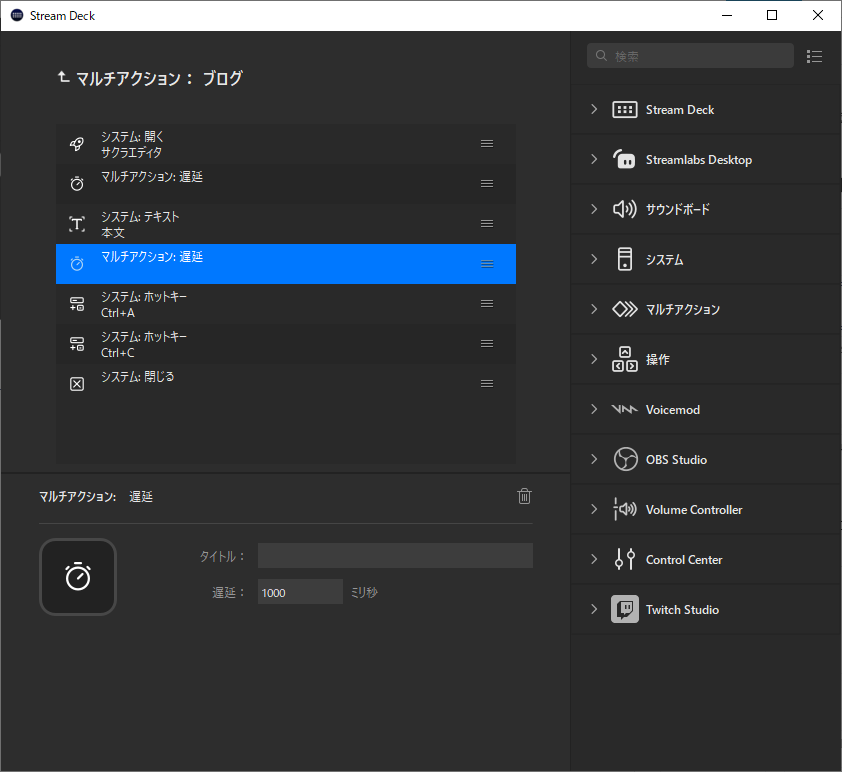Image resolution: width=842 pixels, height=772 pixels.
Task: Delete the selected 遅延 action with the trash icon
Action: click(x=525, y=496)
